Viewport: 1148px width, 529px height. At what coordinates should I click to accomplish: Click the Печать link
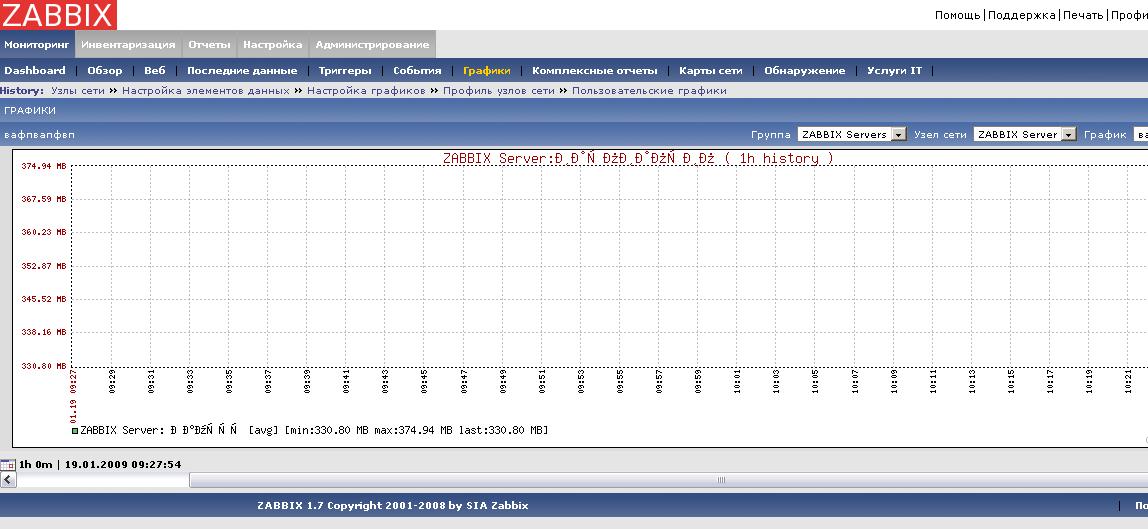[x=1083, y=15]
